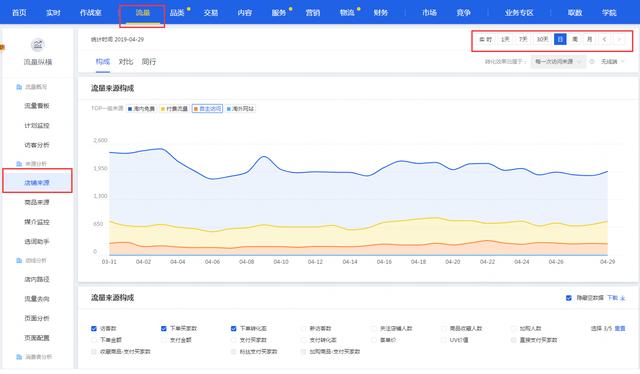The height and width of the screenshot is (374, 640).
Task: Open the 学院 top menu
Action: point(609,13)
